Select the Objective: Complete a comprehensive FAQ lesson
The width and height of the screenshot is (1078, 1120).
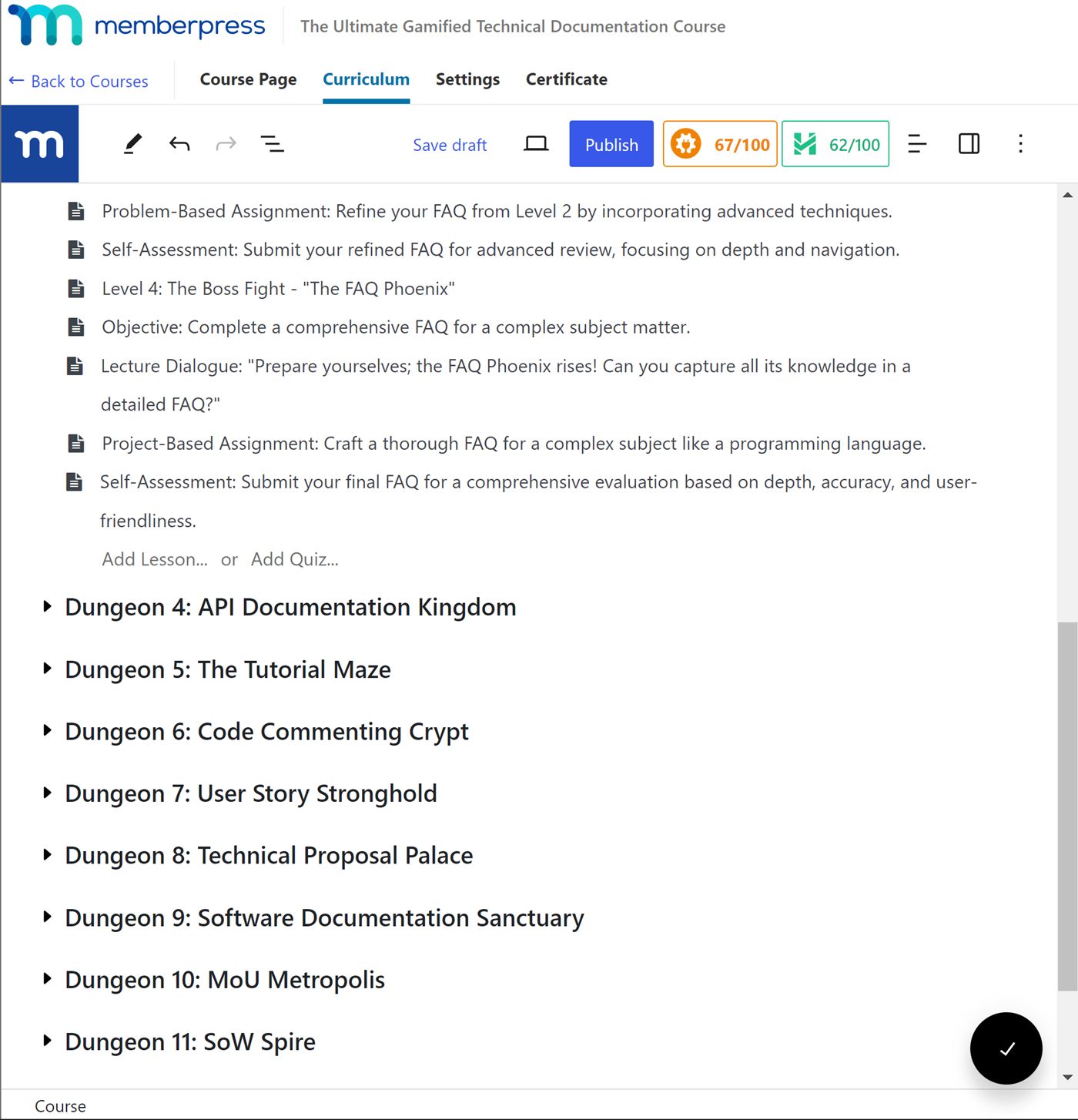[396, 327]
